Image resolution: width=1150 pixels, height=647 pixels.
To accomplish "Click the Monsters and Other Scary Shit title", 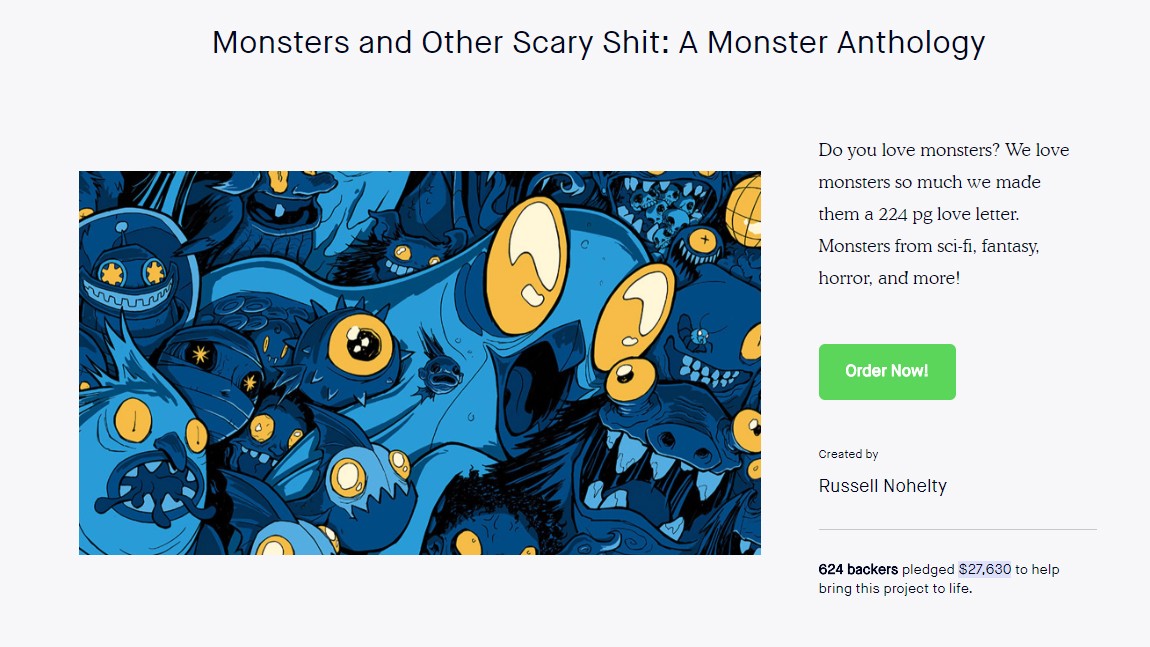I will [x=598, y=43].
